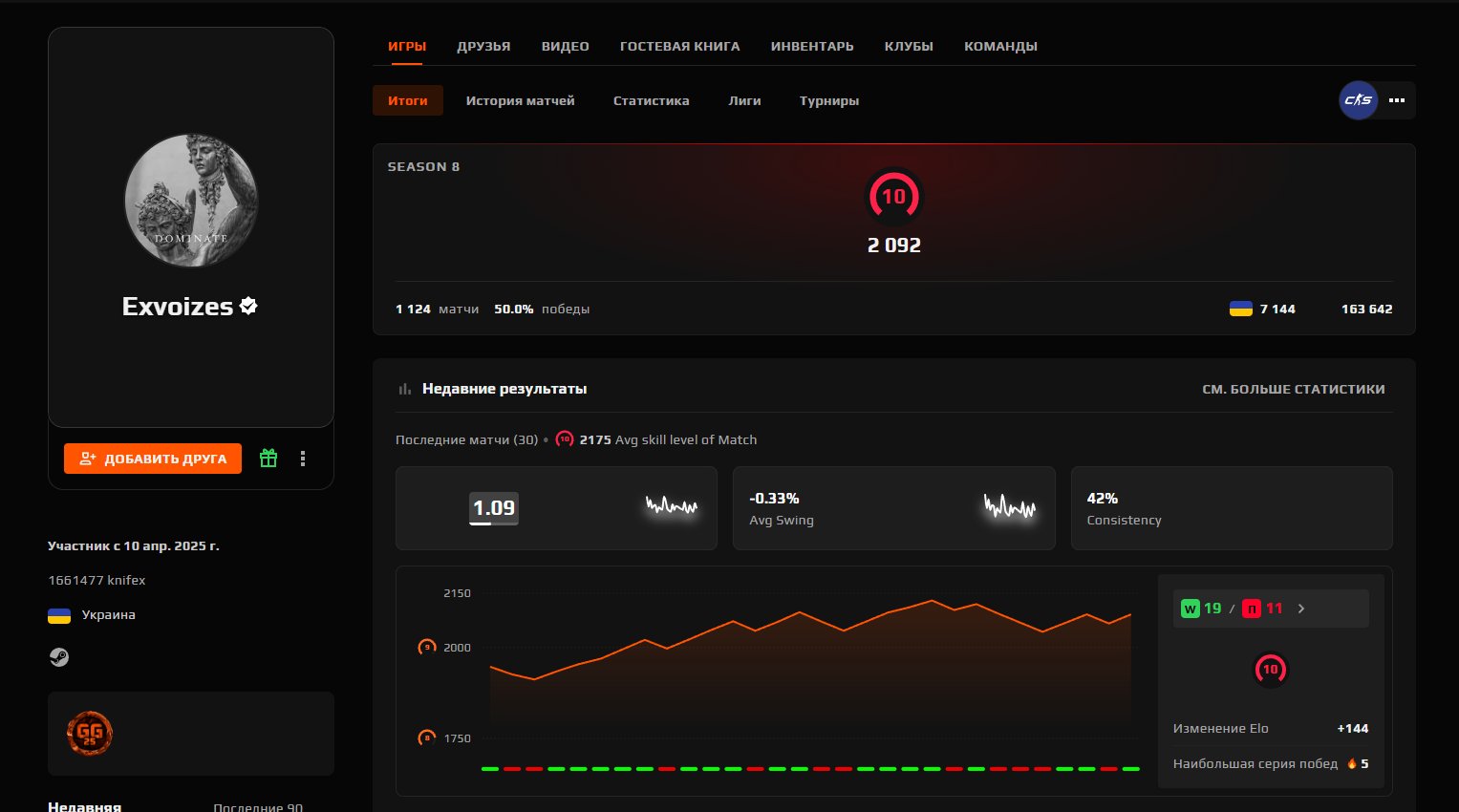Click level 10 icon beside 2175 Avg skill
This screenshot has width=1459, height=812.
coord(565,439)
